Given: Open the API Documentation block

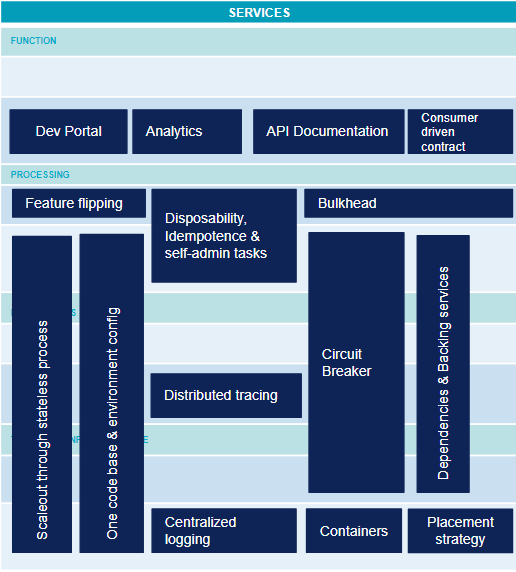Looking at the screenshot, I should [x=328, y=131].
